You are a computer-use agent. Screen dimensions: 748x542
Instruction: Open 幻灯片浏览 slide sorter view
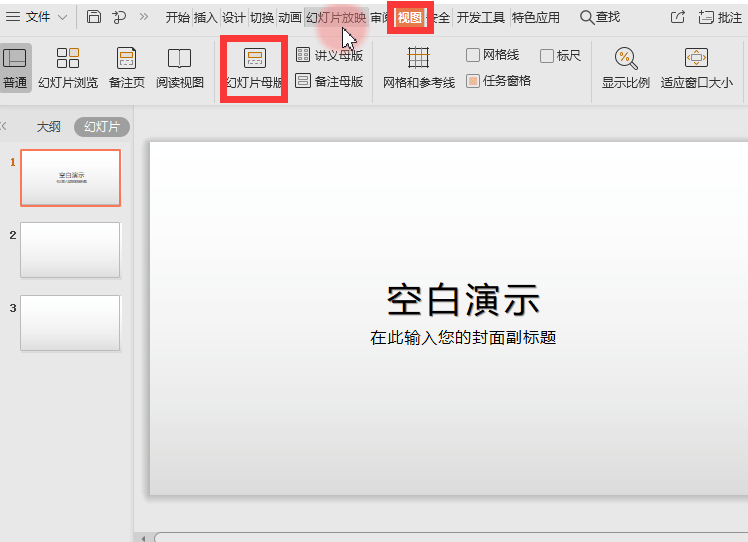pyautogui.click(x=68, y=68)
